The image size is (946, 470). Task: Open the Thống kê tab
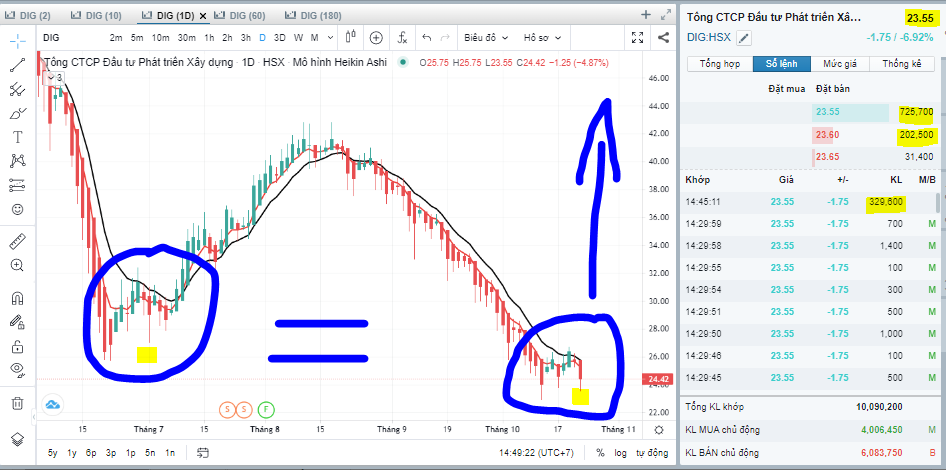click(902, 64)
